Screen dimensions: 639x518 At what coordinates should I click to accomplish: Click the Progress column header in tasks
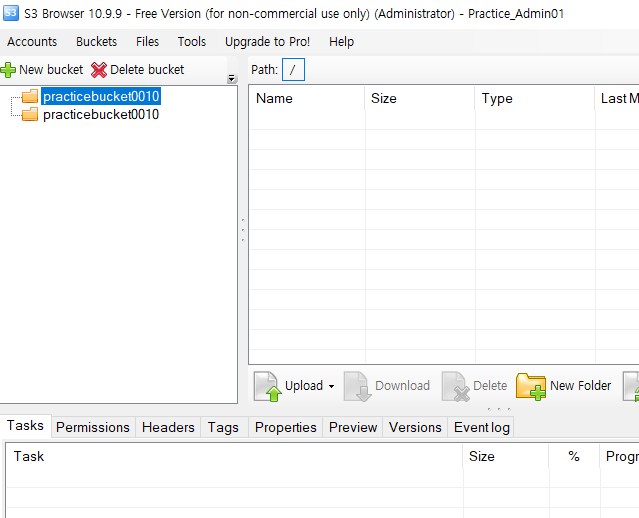point(619,456)
